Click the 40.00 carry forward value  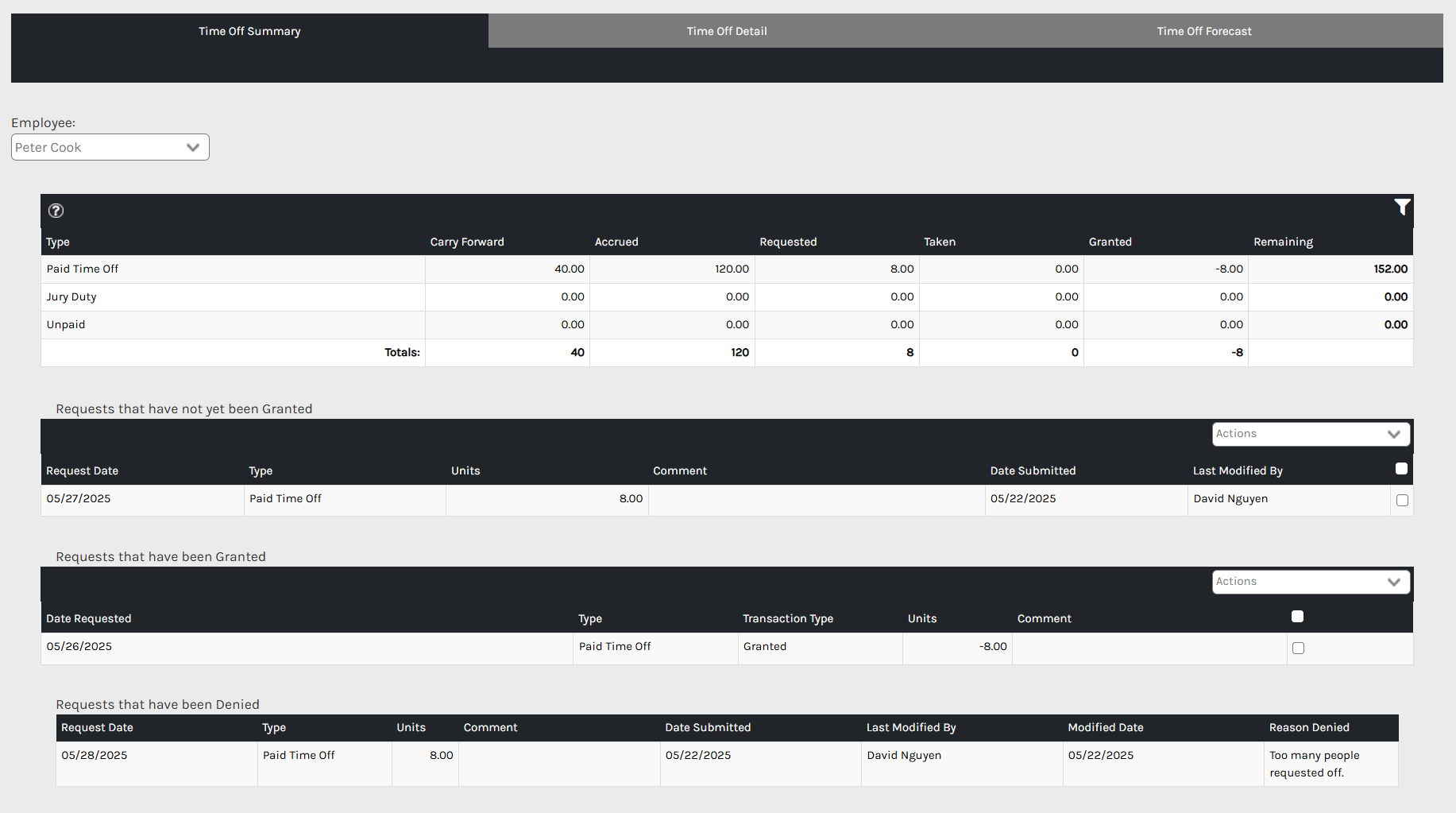(569, 269)
